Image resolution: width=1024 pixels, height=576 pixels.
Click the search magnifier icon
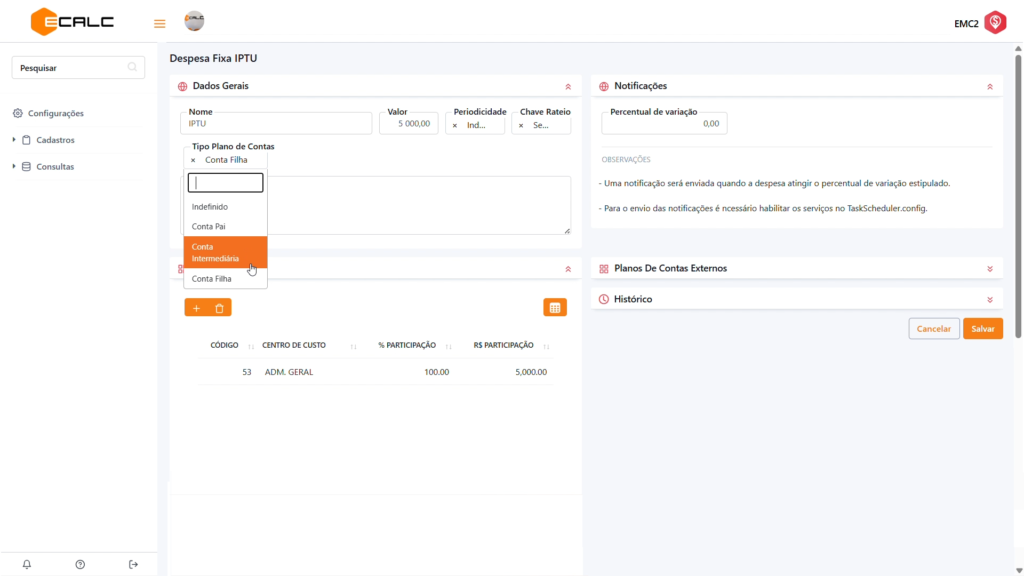tap(132, 68)
